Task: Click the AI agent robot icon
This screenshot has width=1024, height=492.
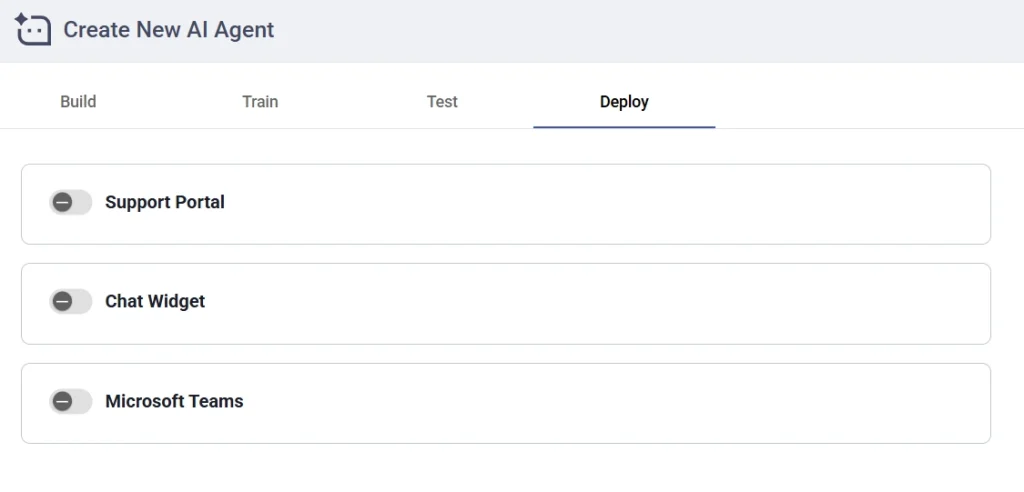Action: pyautogui.click(x=33, y=29)
